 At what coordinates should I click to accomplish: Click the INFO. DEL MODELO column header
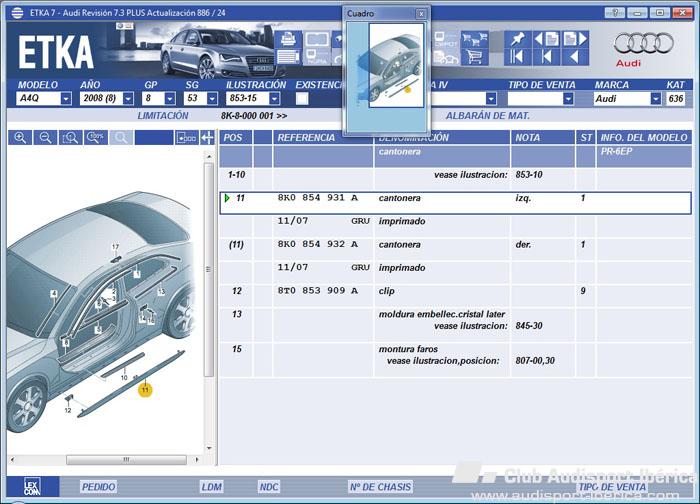coord(644,137)
